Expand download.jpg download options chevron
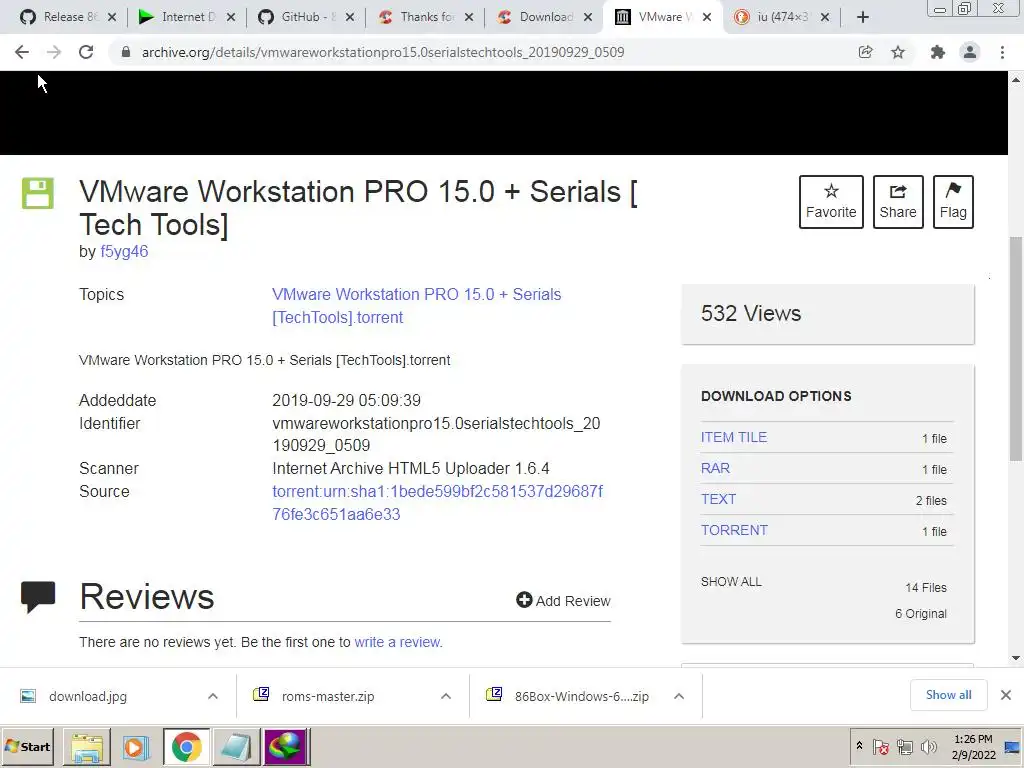Image resolution: width=1024 pixels, height=768 pixels. pos(213,696)
